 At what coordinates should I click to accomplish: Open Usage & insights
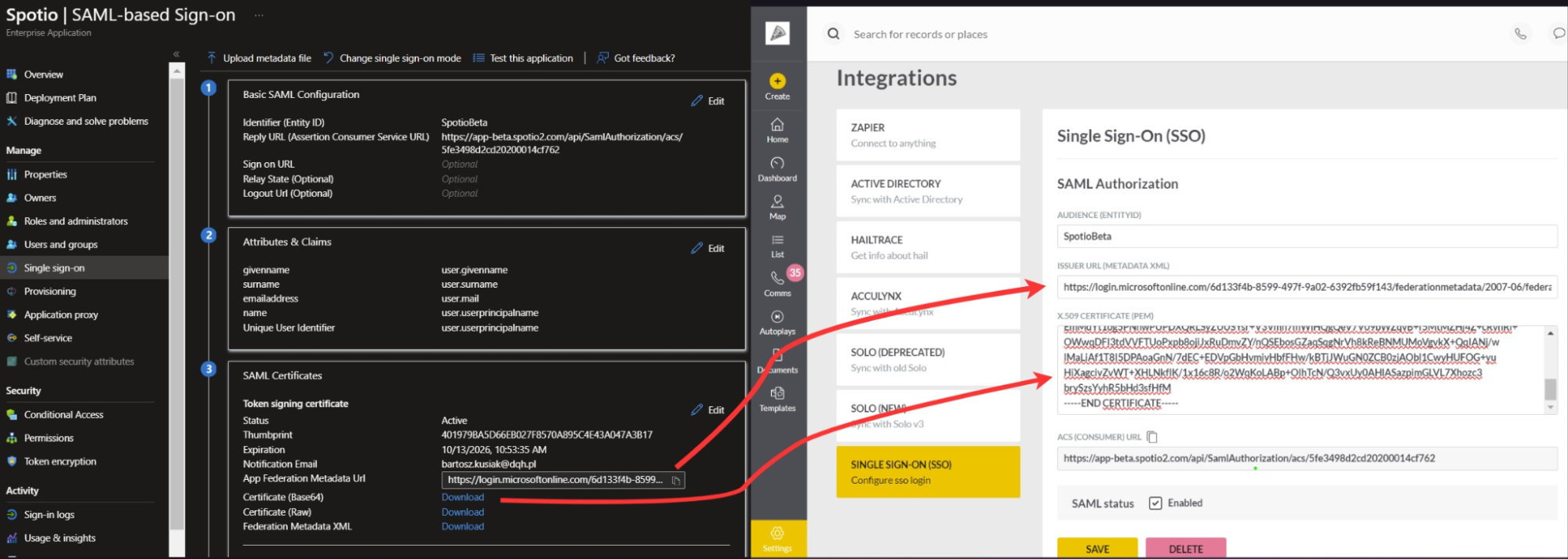click(x=60, y=539)
